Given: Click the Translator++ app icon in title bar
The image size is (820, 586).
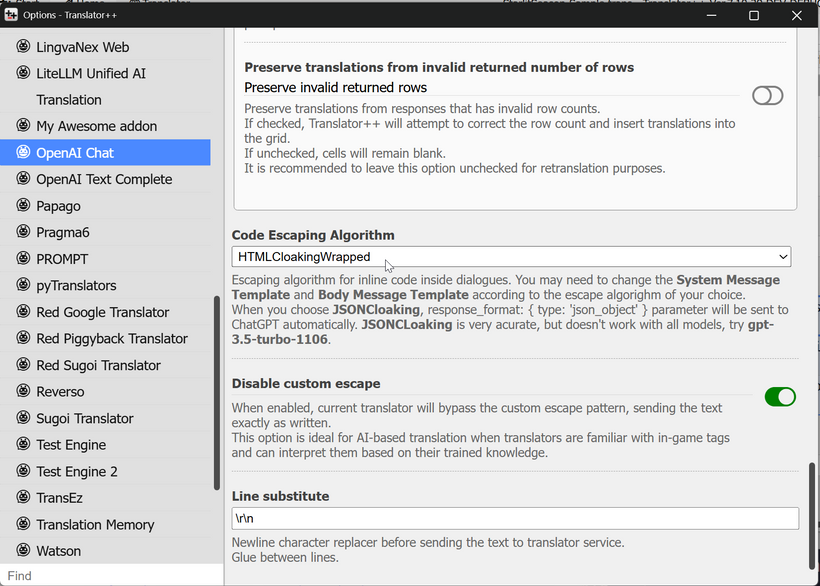Looking at the screenshot, I should tap(11, 15).
